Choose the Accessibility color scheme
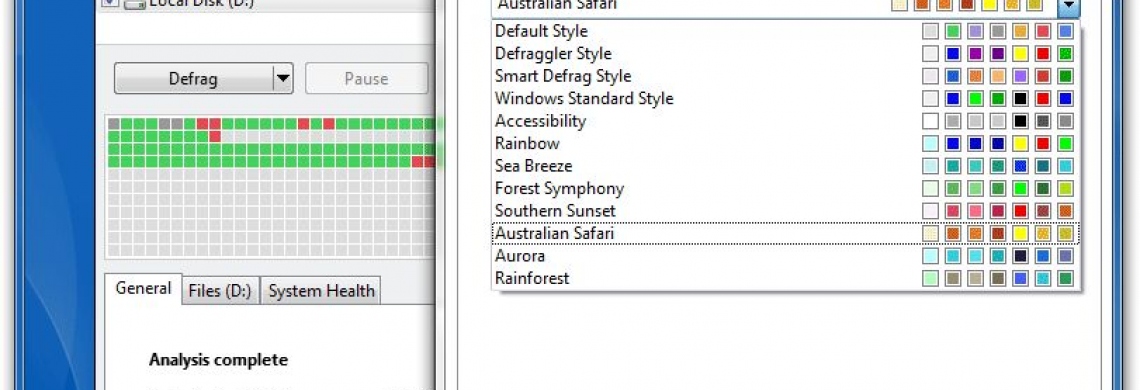Image resolution: width=1140 pixels, height=390 pixels. (786, 121)
